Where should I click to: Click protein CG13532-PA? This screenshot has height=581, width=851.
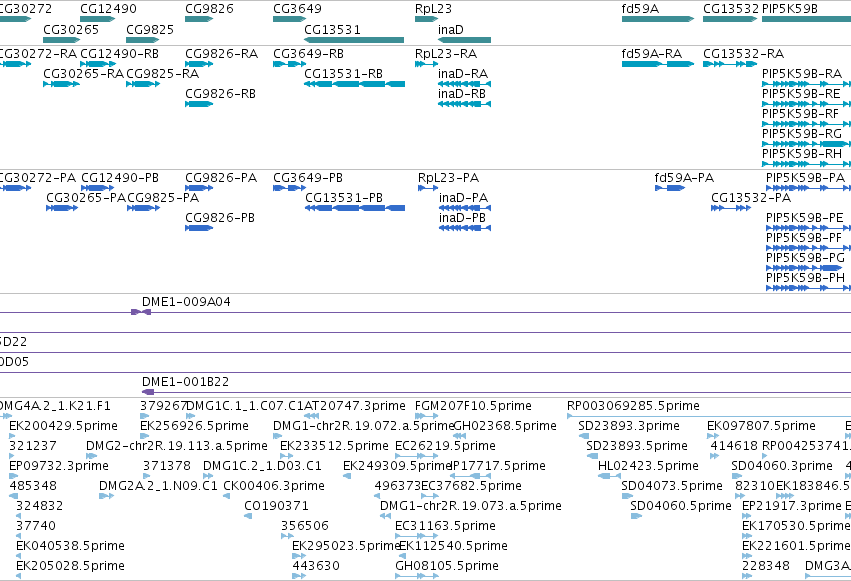pyautogui.click(x=731, y=208)
